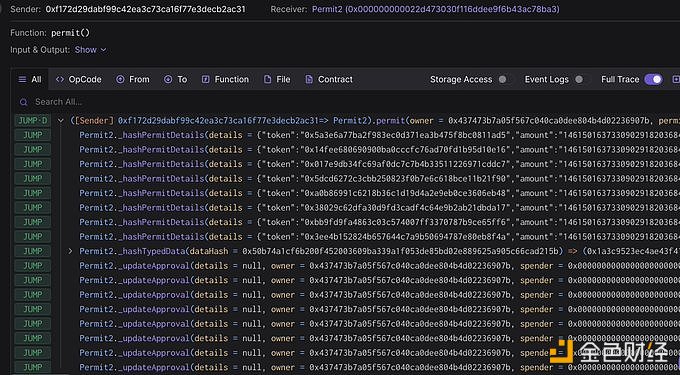Screen dimensions: 680x375
Task: Switch to the OpCode filter tab
Action: pos(78,79)
